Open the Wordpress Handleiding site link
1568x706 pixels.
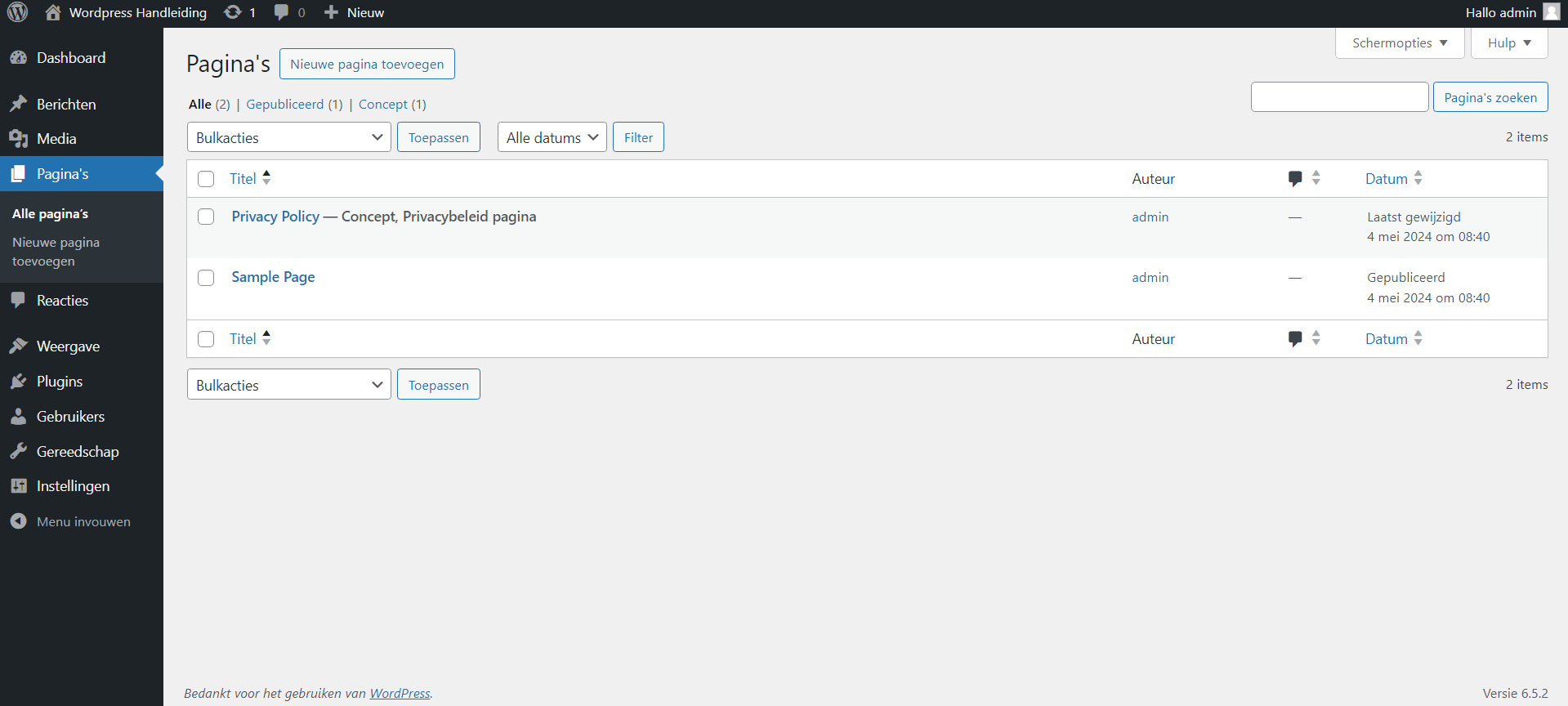pos(137,12)
